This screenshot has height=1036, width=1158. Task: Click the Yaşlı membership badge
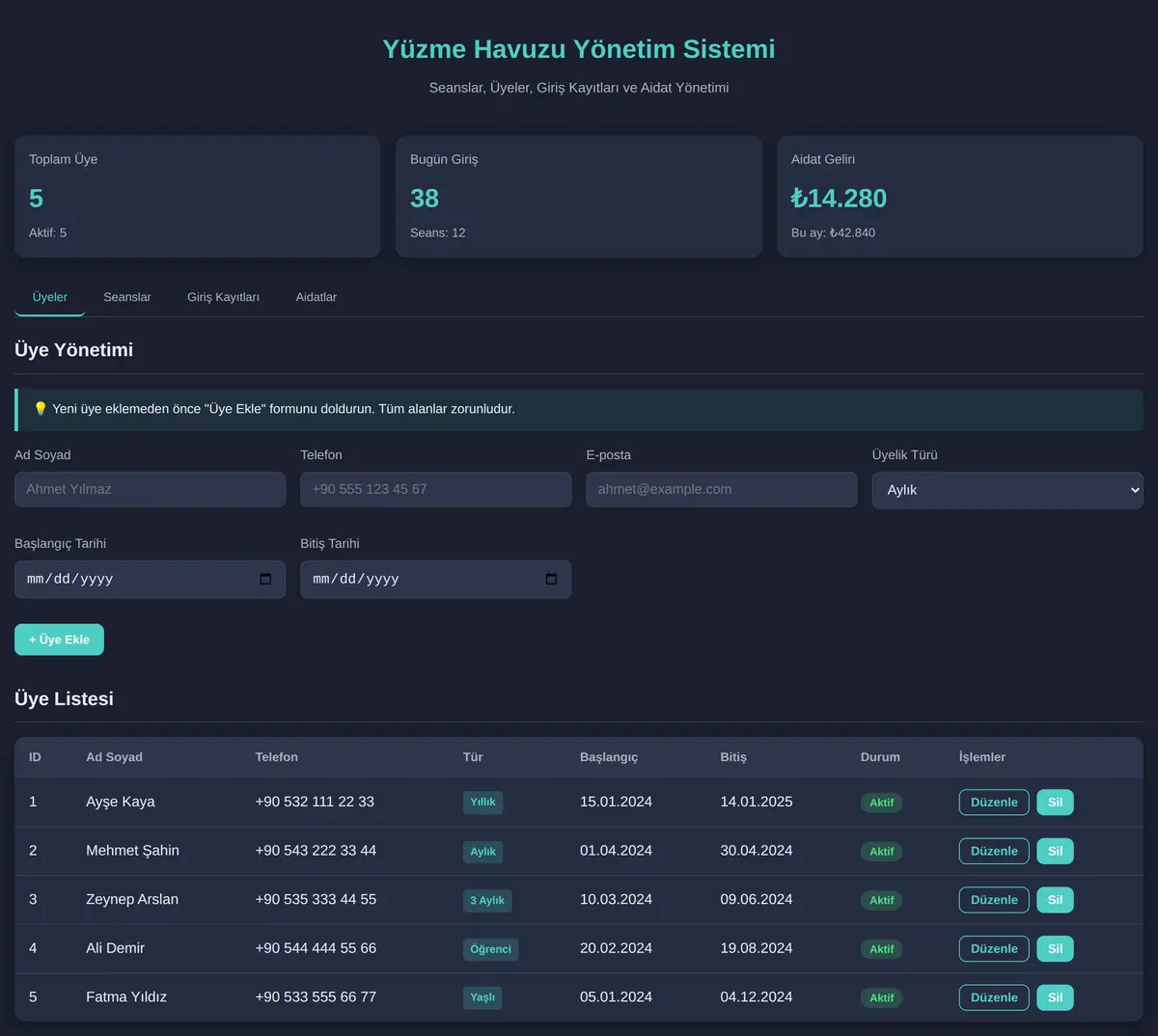482,997
